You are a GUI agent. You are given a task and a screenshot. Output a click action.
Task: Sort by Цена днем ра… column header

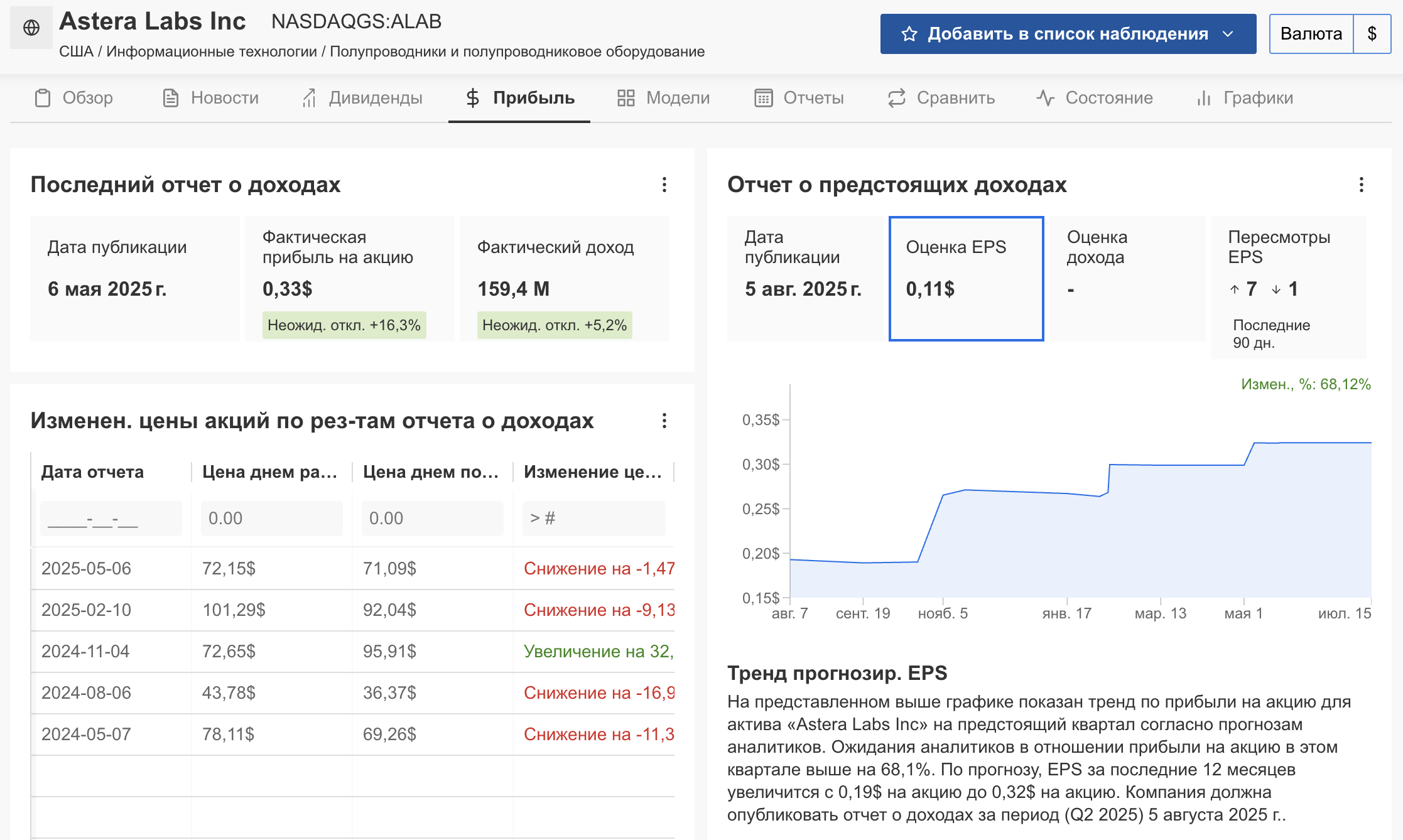269,472
